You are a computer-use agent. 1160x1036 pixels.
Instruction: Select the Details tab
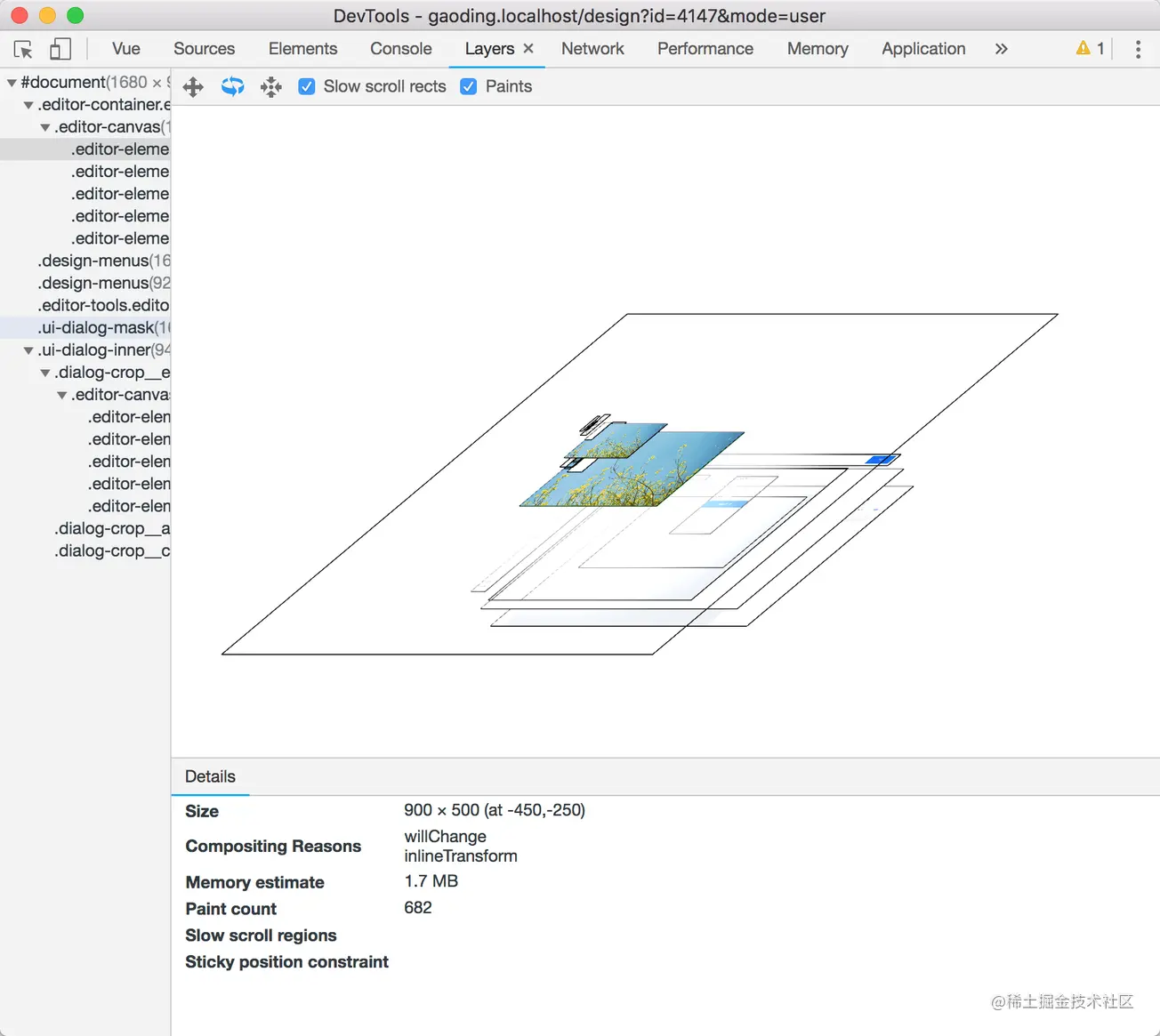click(x=210, y=776)
